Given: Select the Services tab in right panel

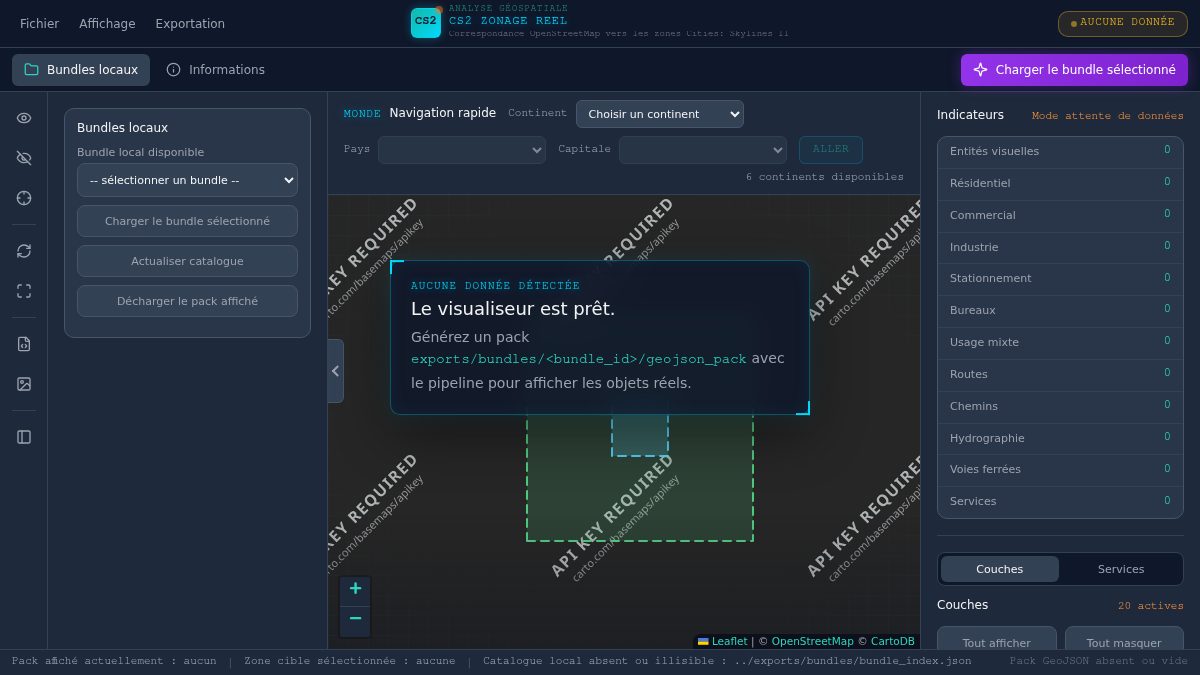Looking at the screenshot, I should 1121,569.
